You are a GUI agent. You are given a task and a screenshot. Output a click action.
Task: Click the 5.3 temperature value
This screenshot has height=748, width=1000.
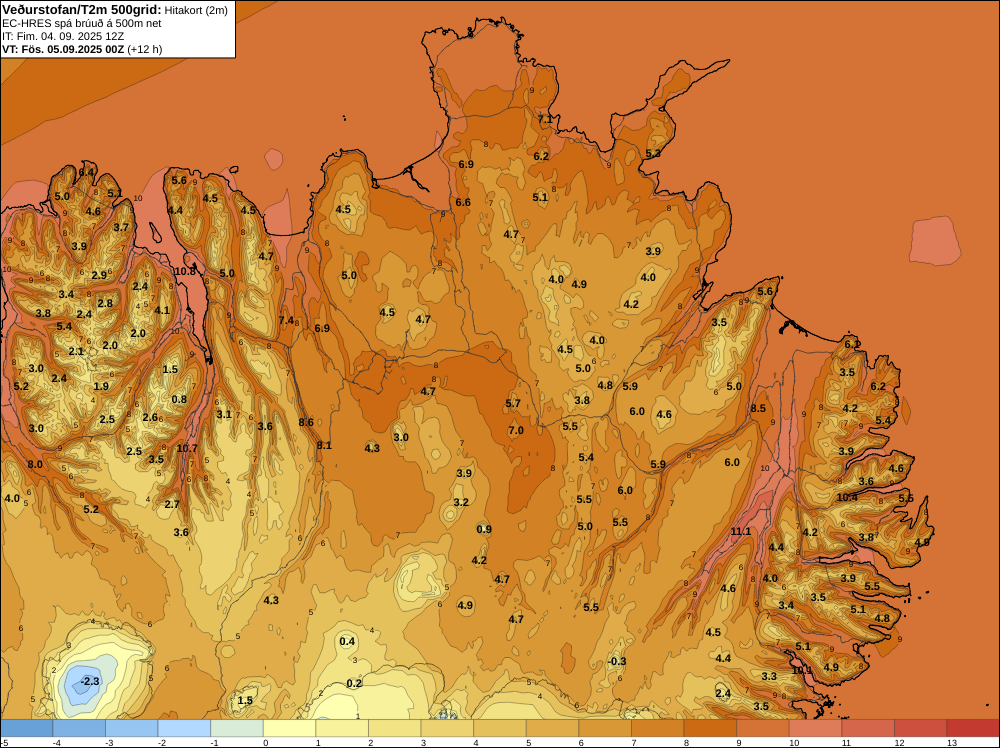653,153
